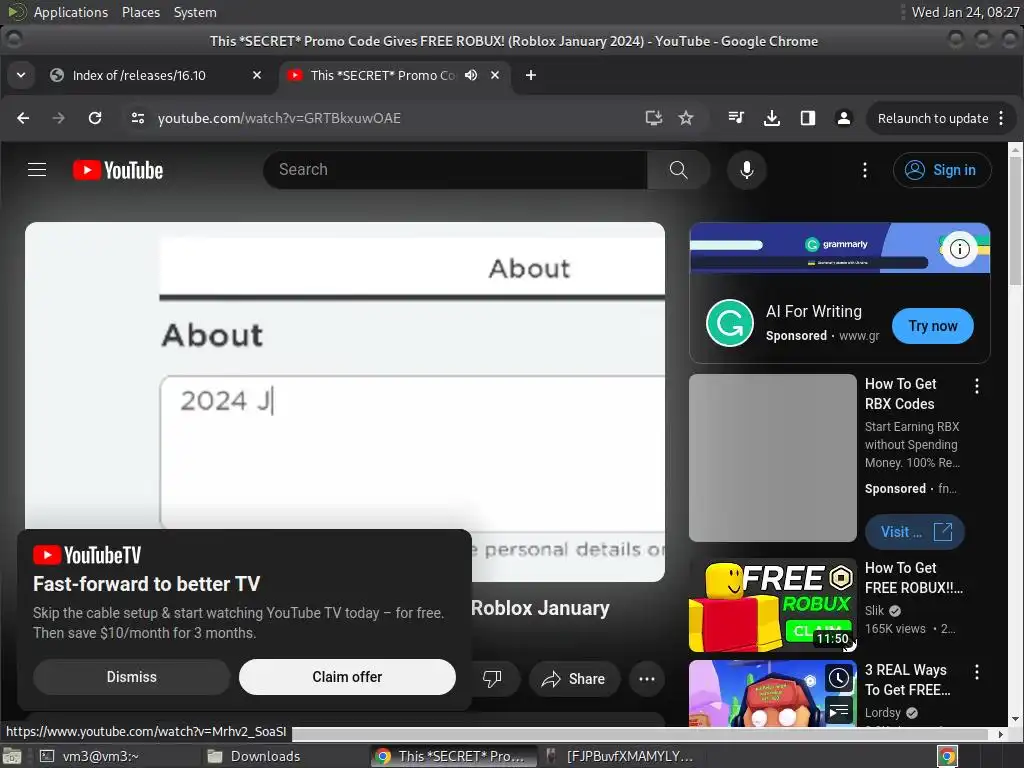The image size is (1024, 768).
Task: Open the Chrome three-dot menu
Action: [x=1001, y=118]
